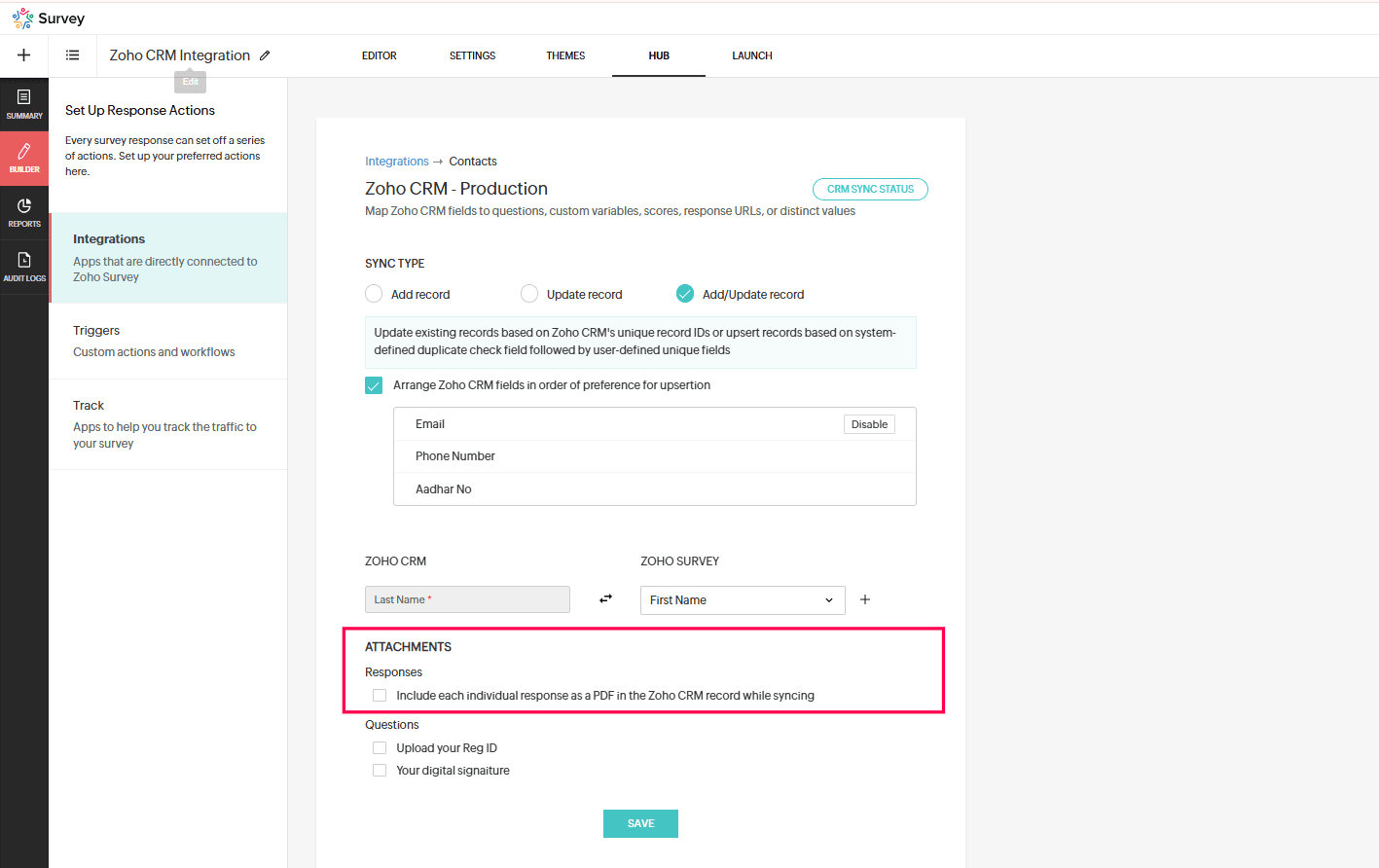Viewport: 1379px width, 868px height.
Task: Click the plus icon to create new survey
Action: click(24, 55)
